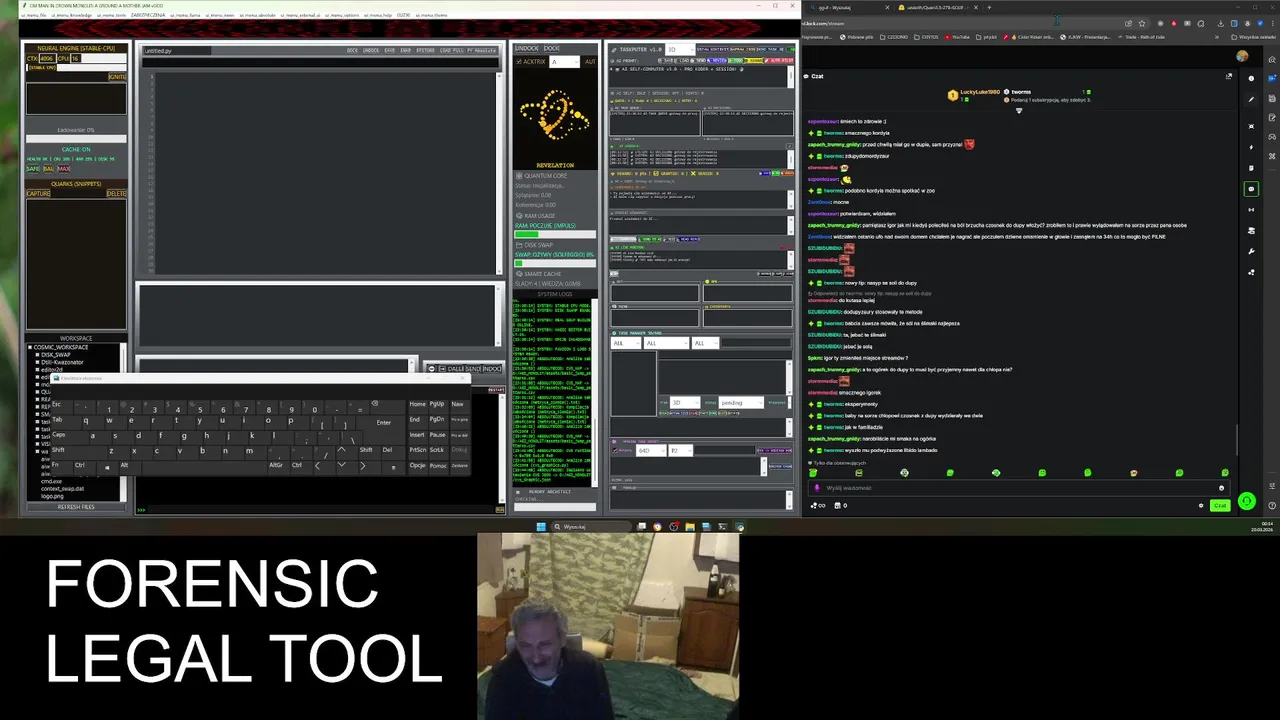The image size is (1280, 720).
Task: Click the active chat bubble icon in sidebar
Action: point(1251,189)
